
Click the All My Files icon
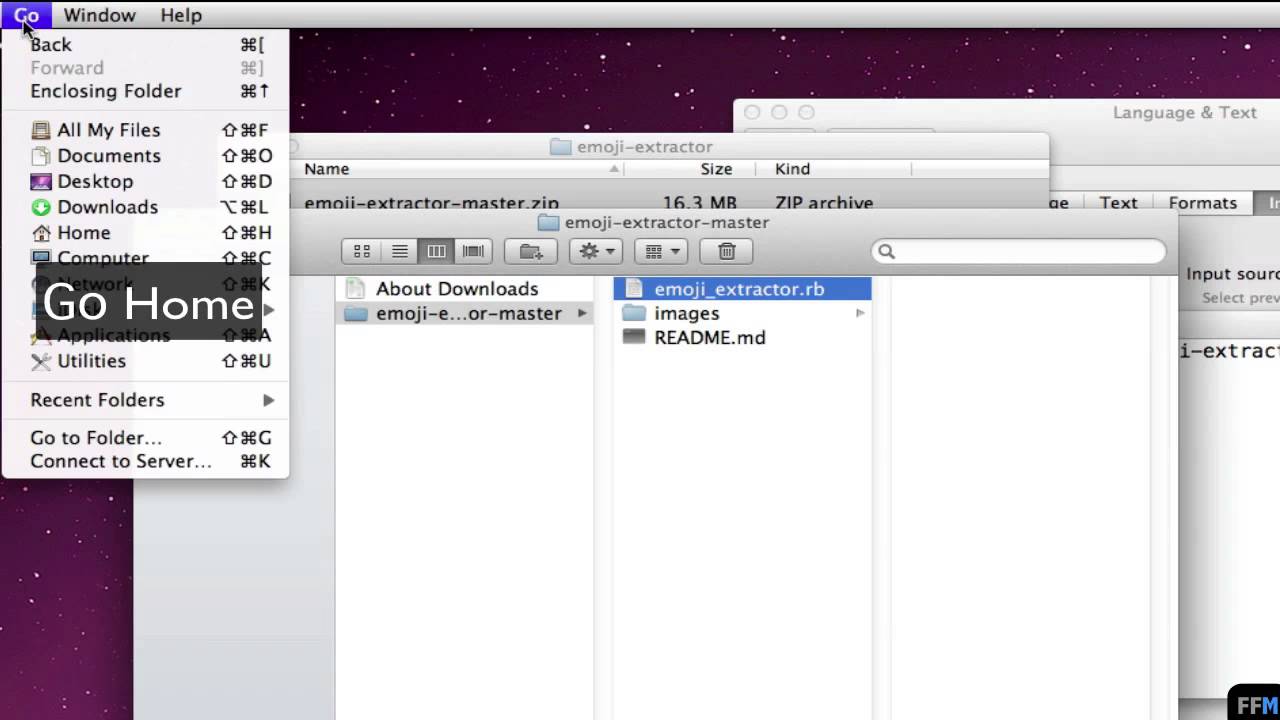[x=41, y=130]
